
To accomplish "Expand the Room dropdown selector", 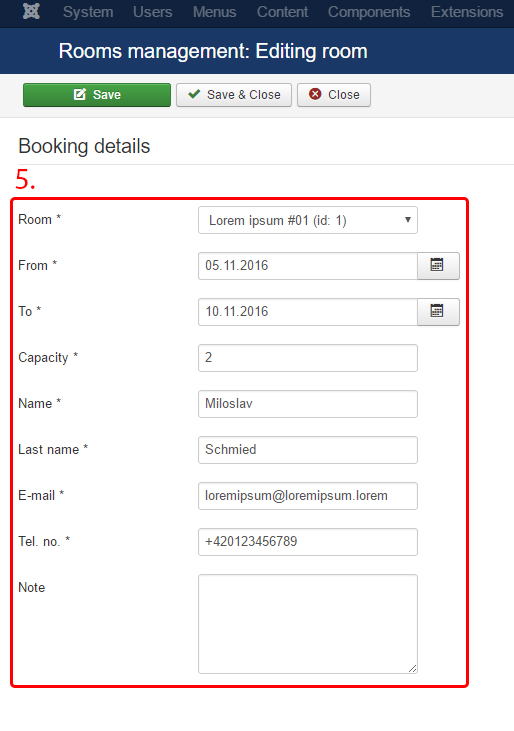I will 308,220.
